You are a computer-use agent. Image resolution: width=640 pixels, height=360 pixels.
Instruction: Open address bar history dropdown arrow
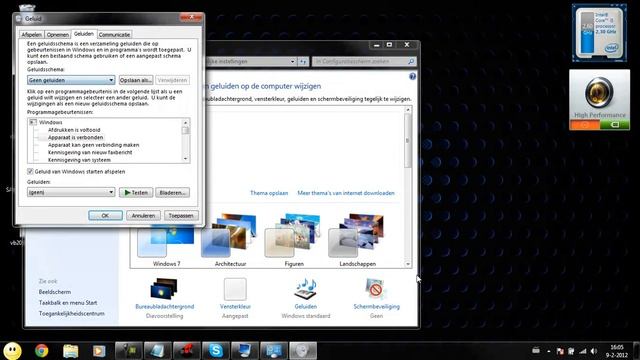click(293, 62)
